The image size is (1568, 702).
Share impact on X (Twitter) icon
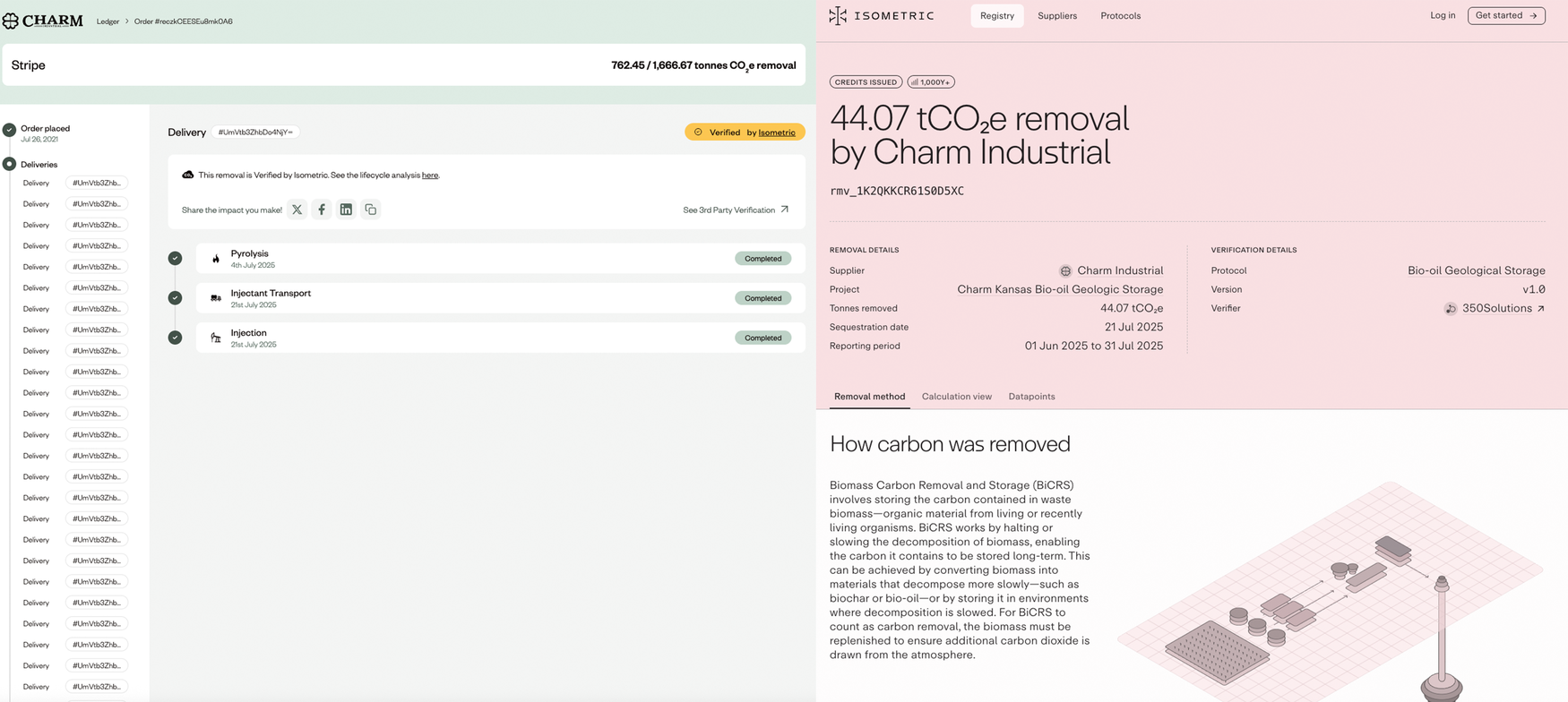click(297, 210)
